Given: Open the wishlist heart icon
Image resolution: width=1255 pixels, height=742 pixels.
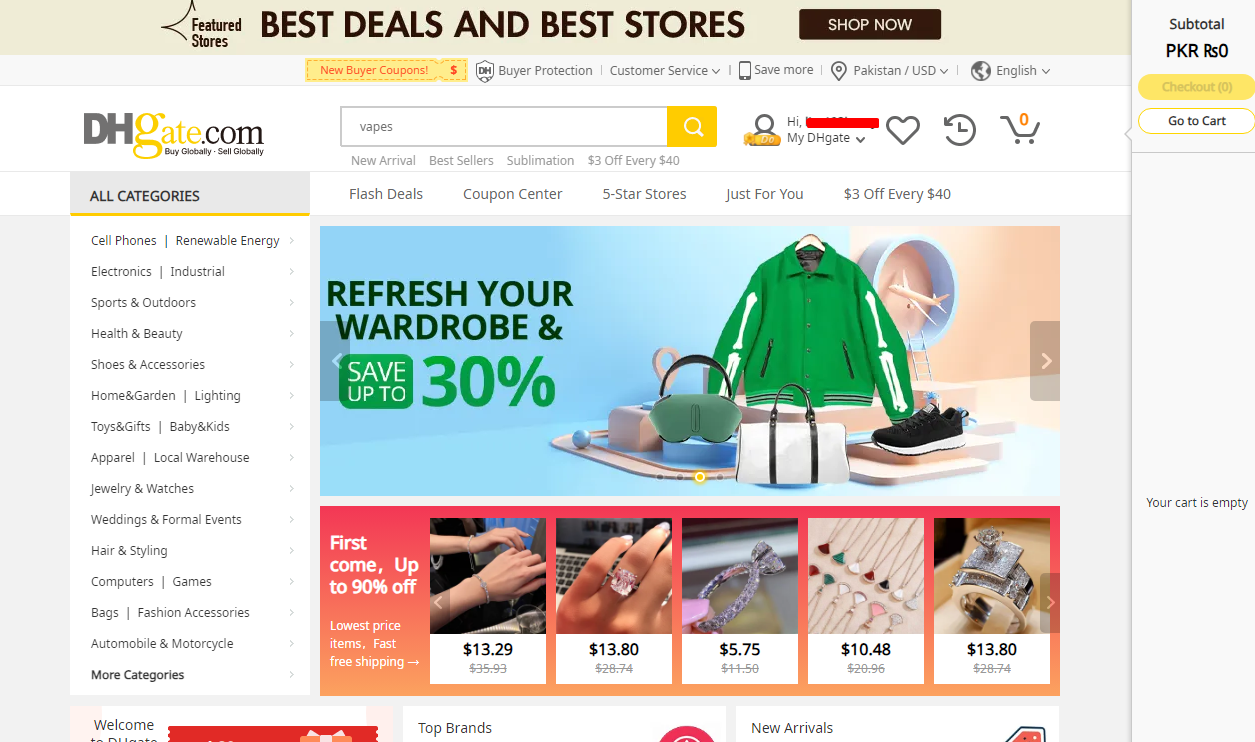Looking at the screenshot, I should click(x=903, y=129).
